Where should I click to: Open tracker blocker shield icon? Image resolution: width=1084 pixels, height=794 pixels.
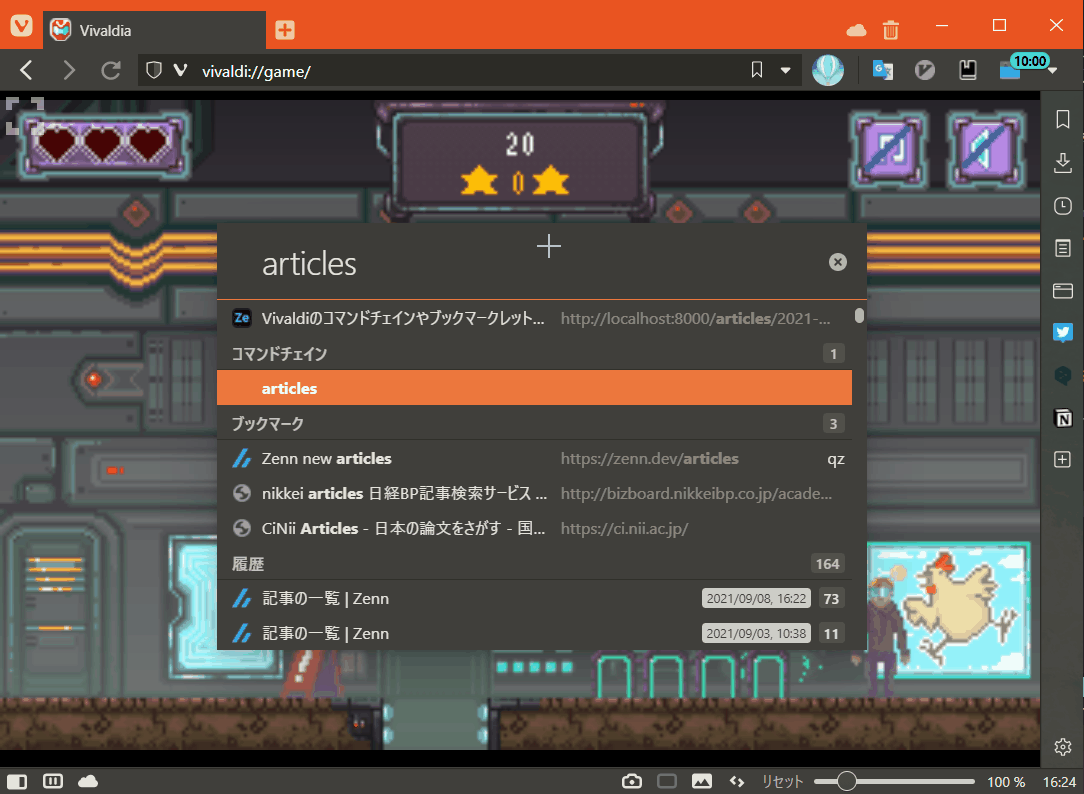pos(154,70)
